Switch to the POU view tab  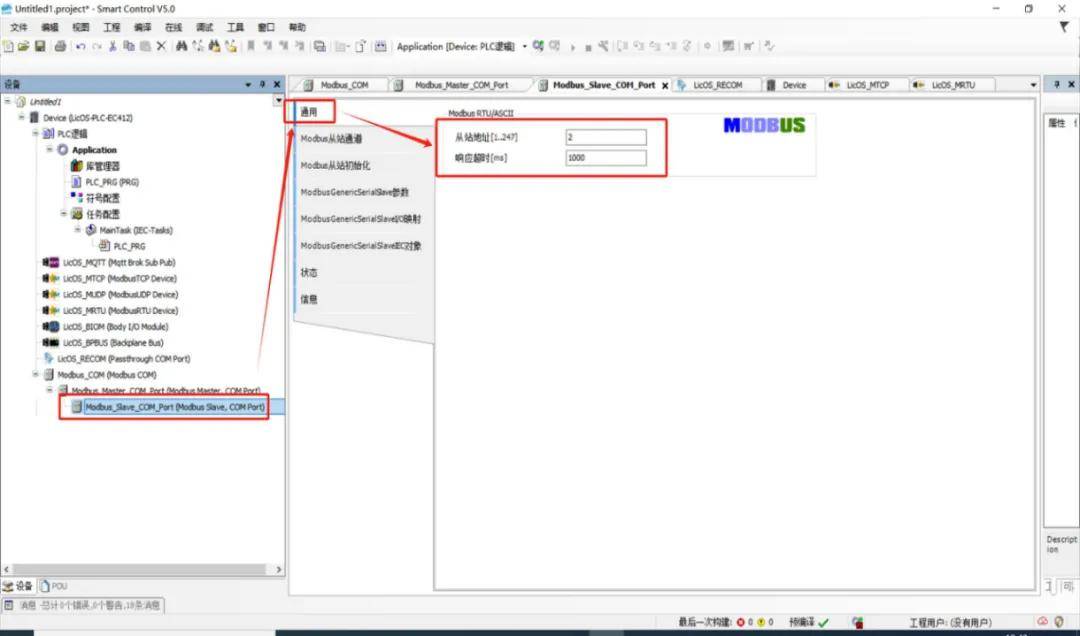tap(58, 586)
